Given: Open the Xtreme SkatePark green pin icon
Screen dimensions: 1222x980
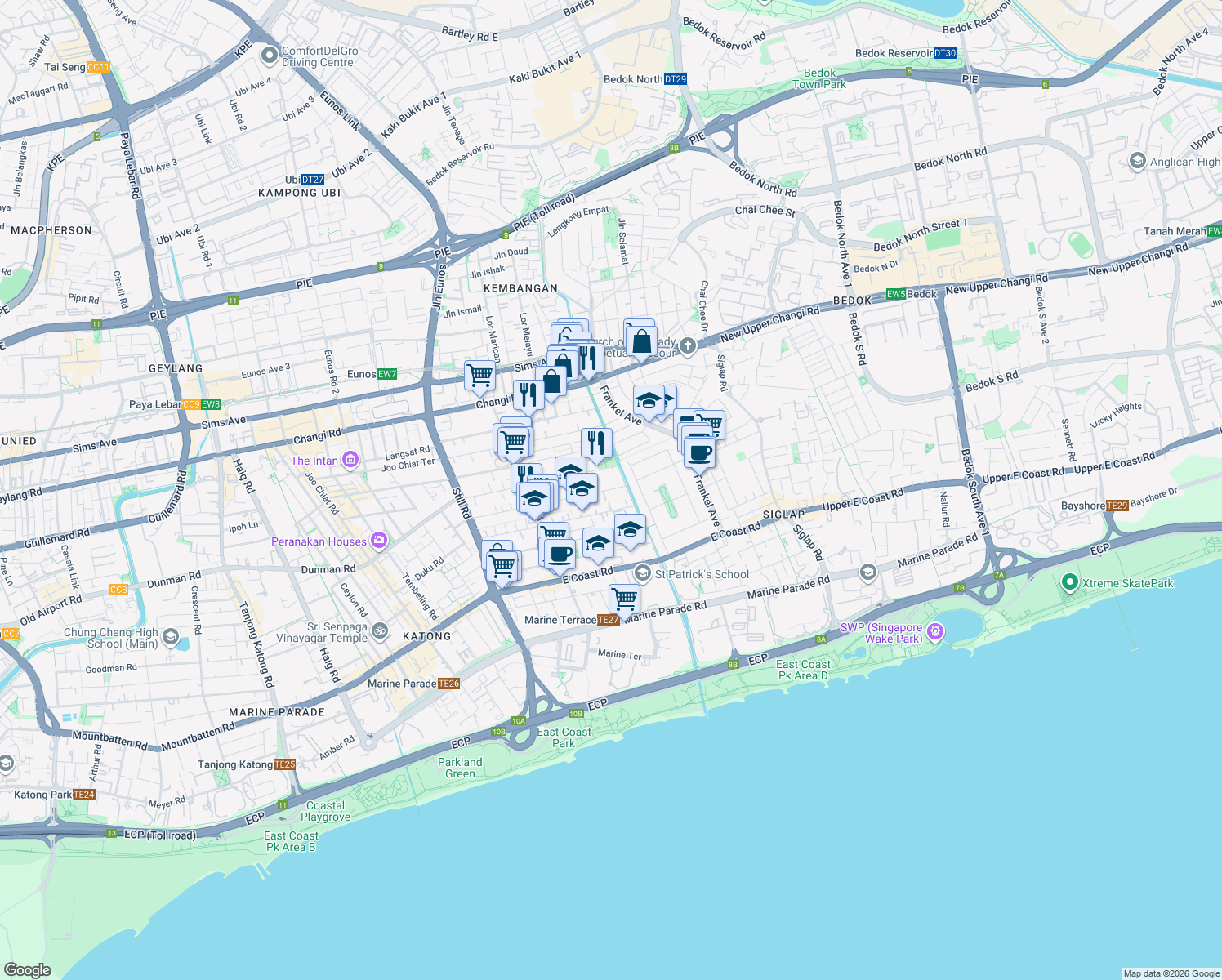Looking at the screenshot, I should click(1069, 582).
